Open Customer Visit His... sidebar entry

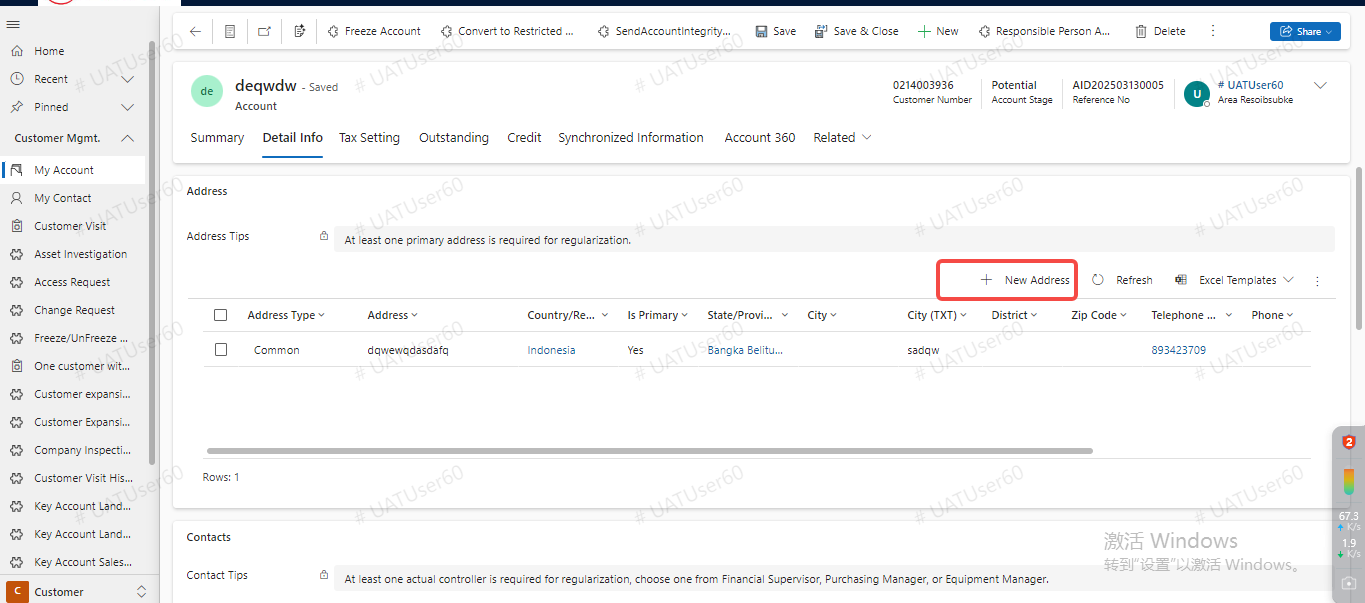pos(83,478)
